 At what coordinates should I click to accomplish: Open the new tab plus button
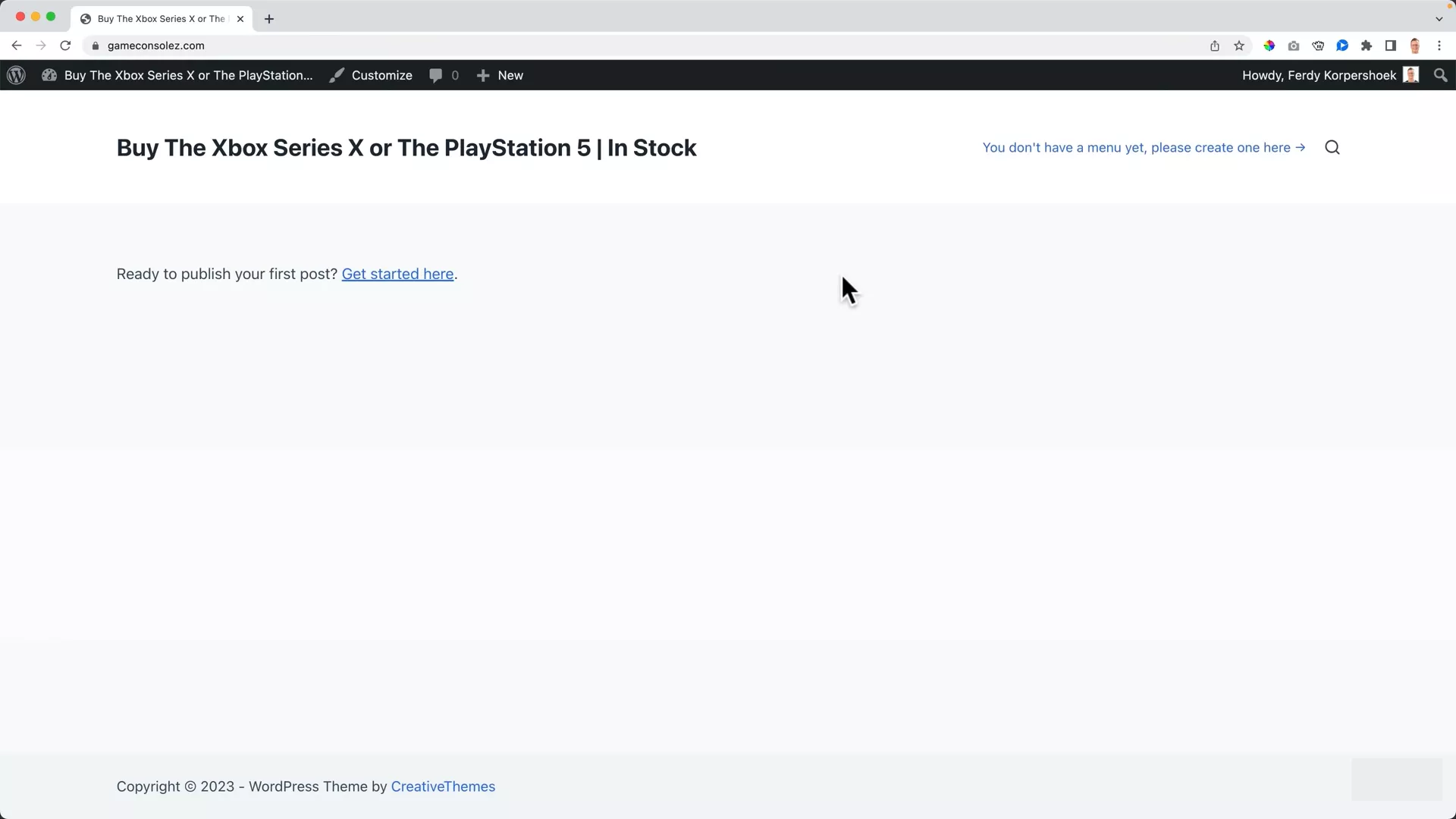point(269,19)
